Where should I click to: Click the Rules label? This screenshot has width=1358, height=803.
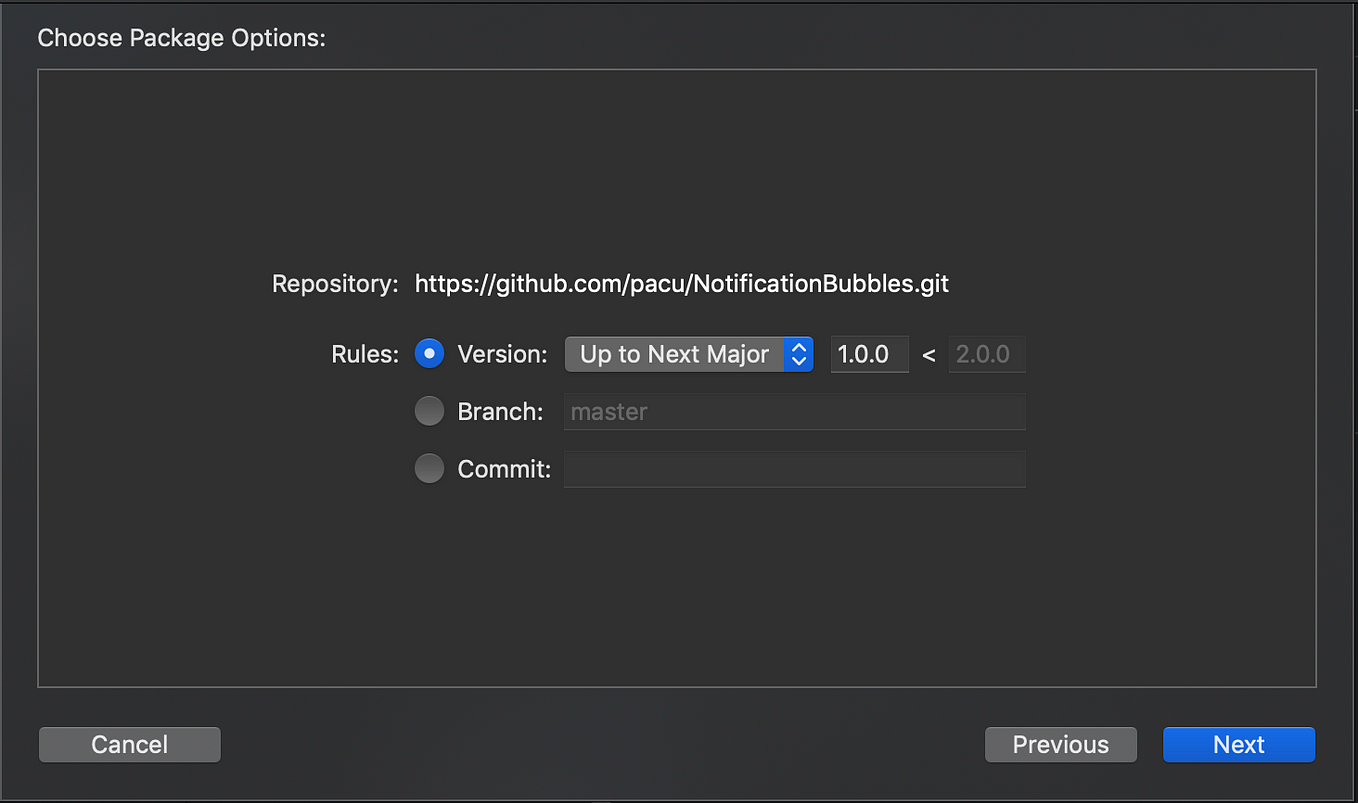click(x=364, y=353)
